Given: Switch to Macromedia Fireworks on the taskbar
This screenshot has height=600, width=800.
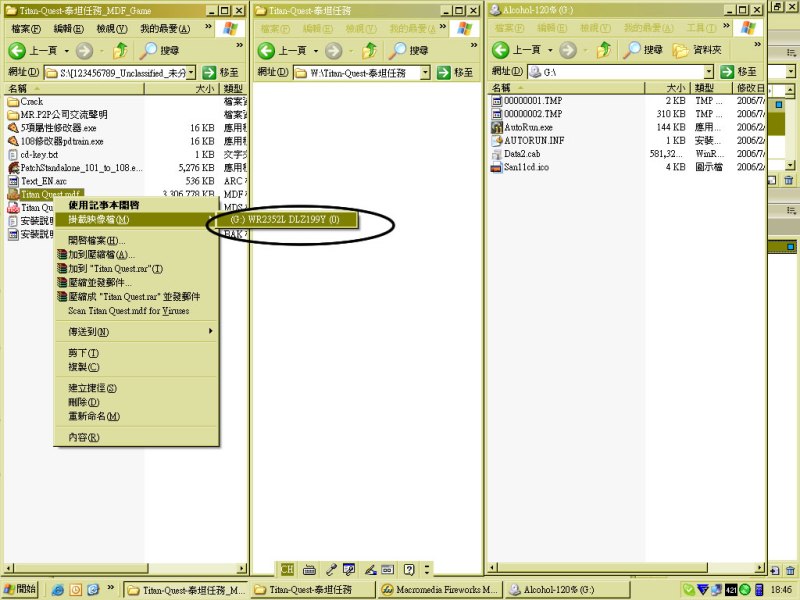Looking at the screenshot, I should pyautogui.click(x=439, y=590).
